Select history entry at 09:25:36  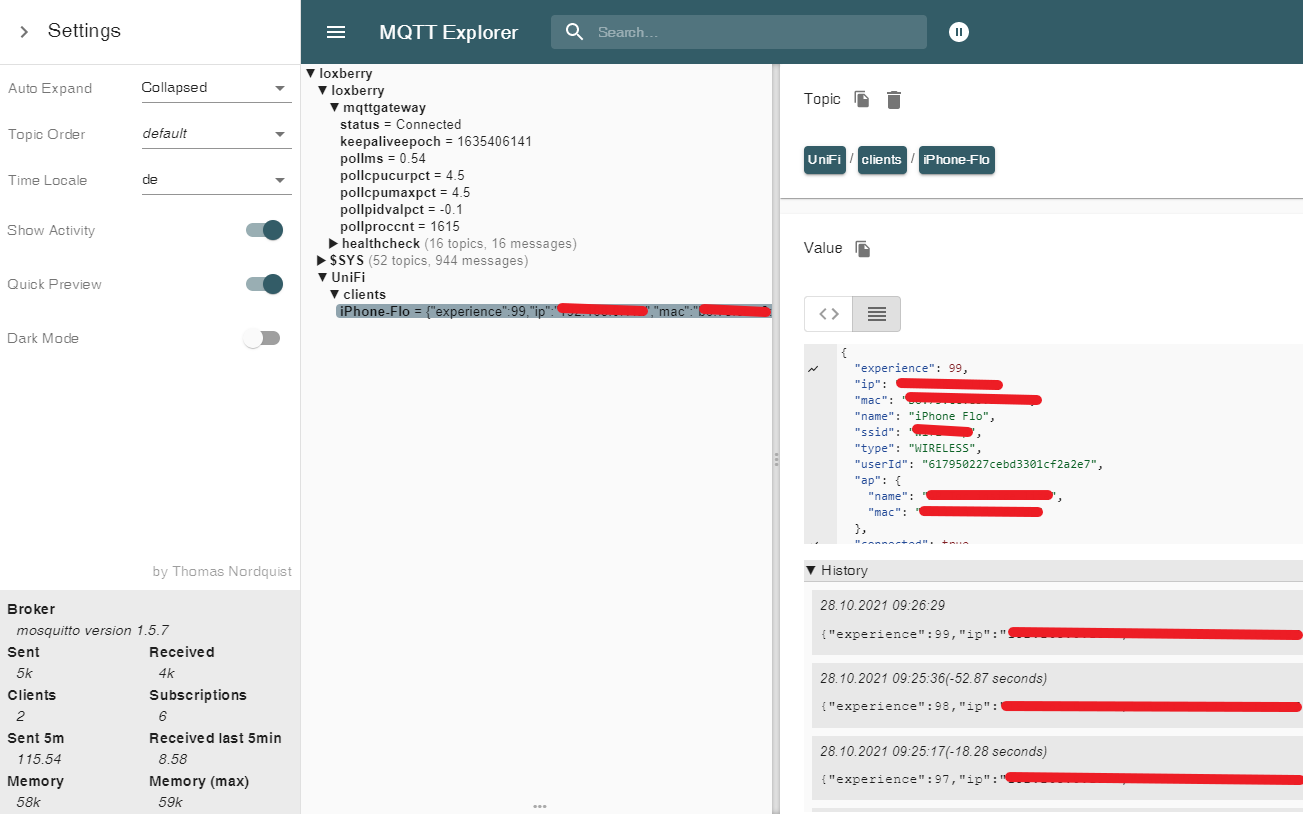tap(1057, 695)
